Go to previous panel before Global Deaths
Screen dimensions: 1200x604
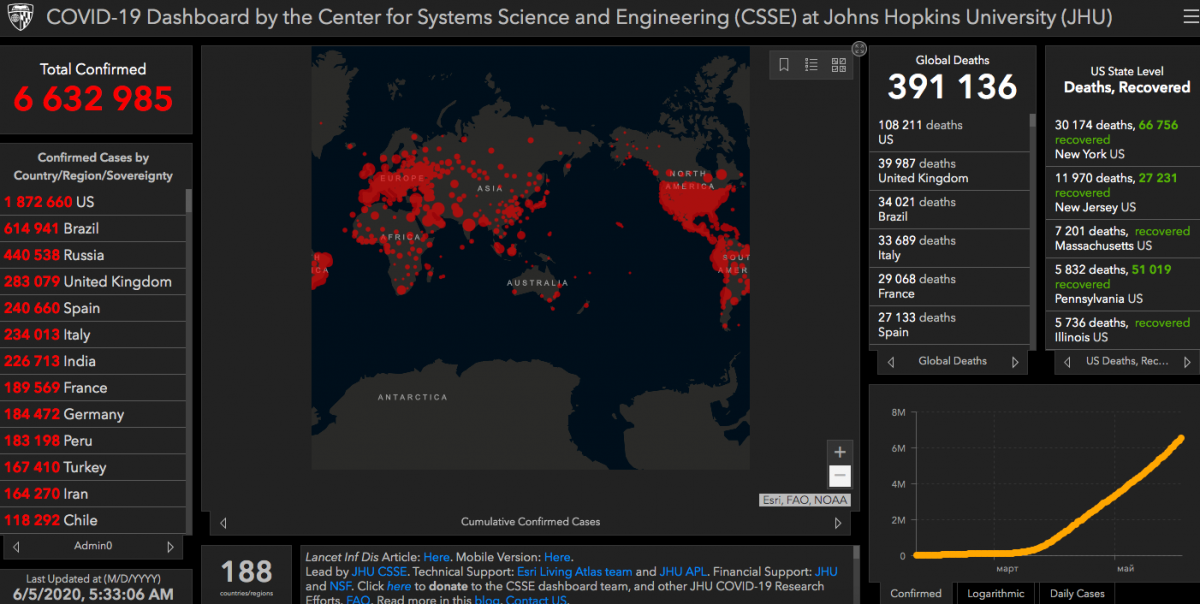[x=890, y=362]
